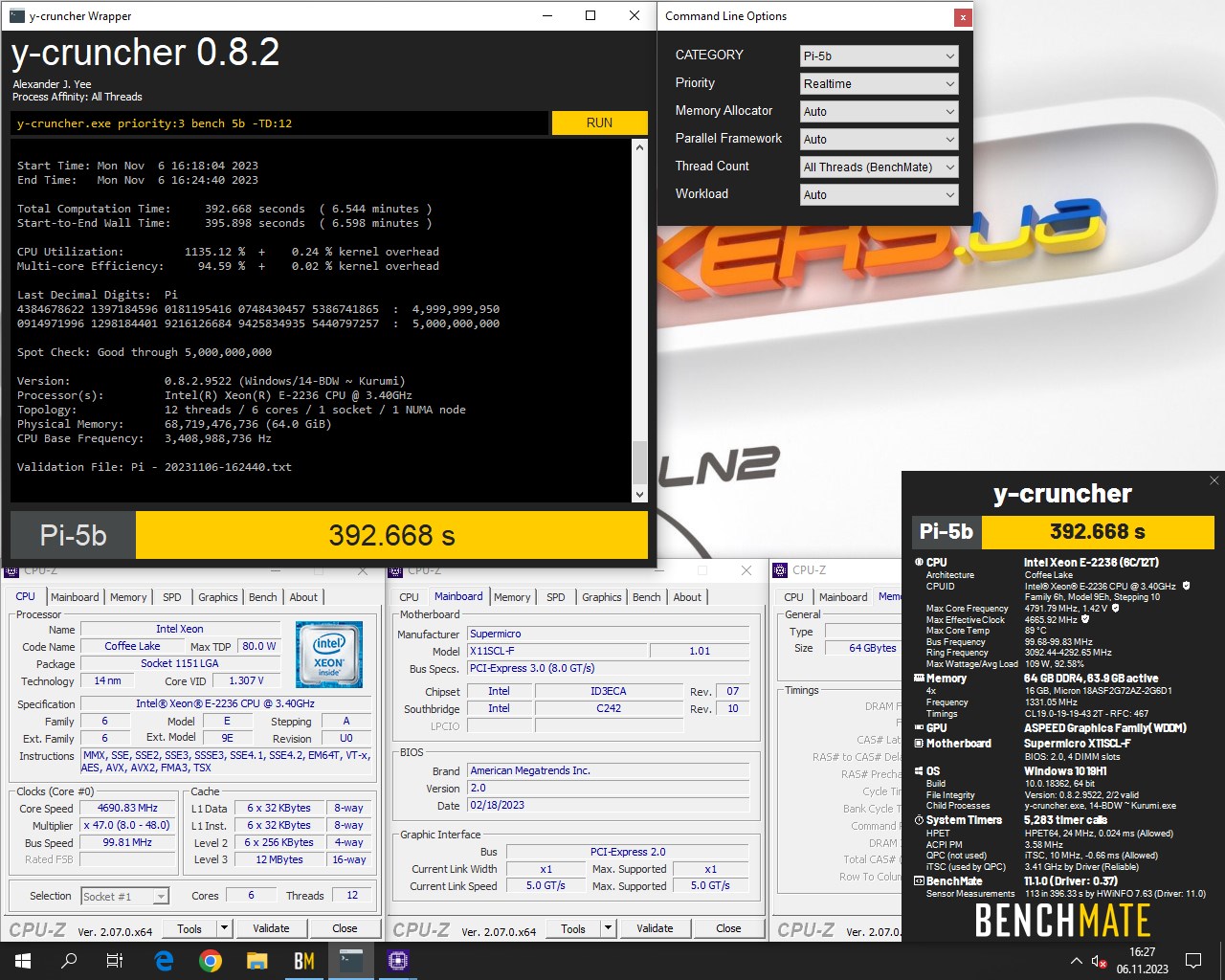The height and width of the screenshot is (980, 1225).
Task: Click the console output scrollbar thumb
Action: pos(639,463)
